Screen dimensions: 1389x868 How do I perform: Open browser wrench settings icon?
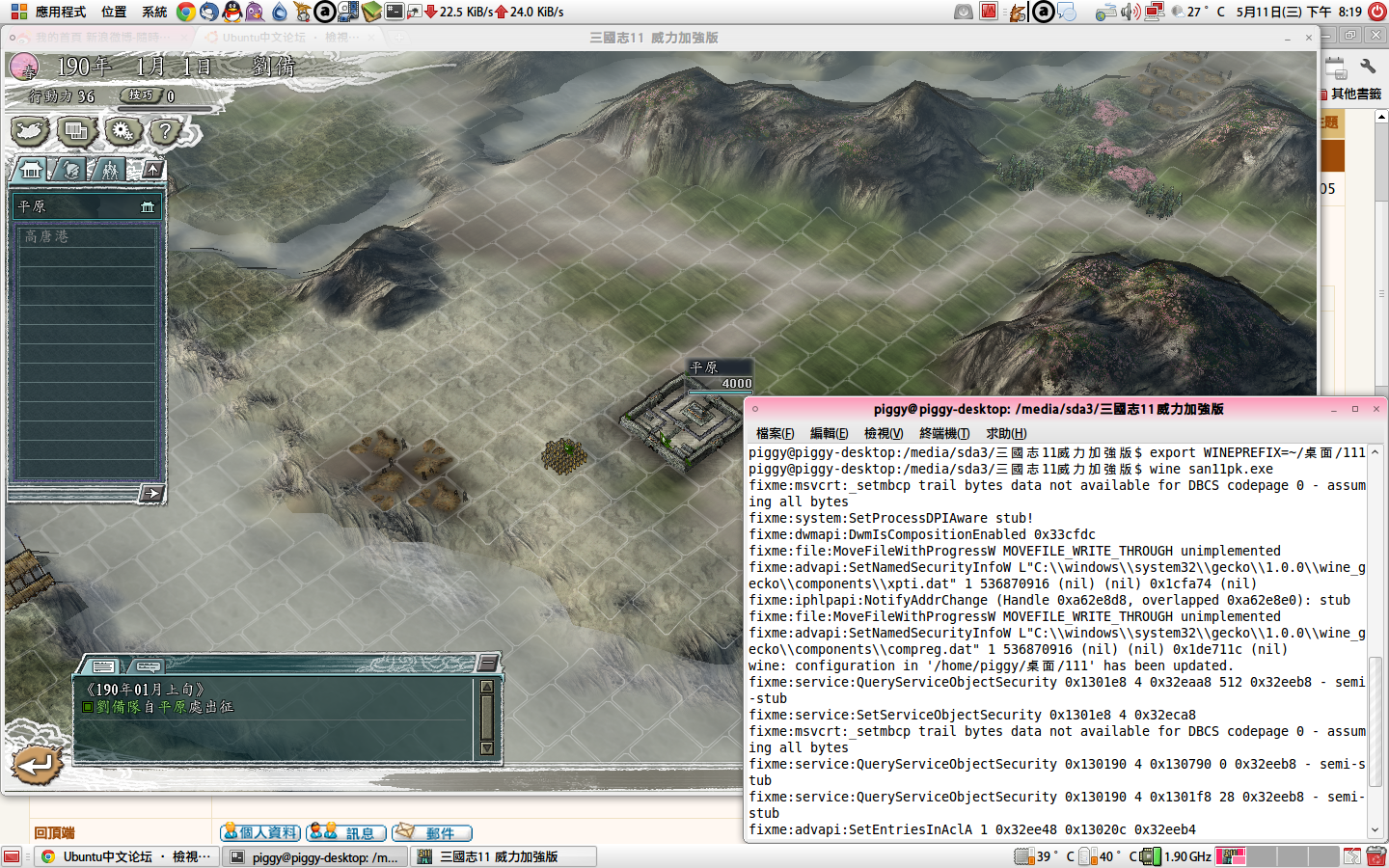click(x=1368, y=67)
